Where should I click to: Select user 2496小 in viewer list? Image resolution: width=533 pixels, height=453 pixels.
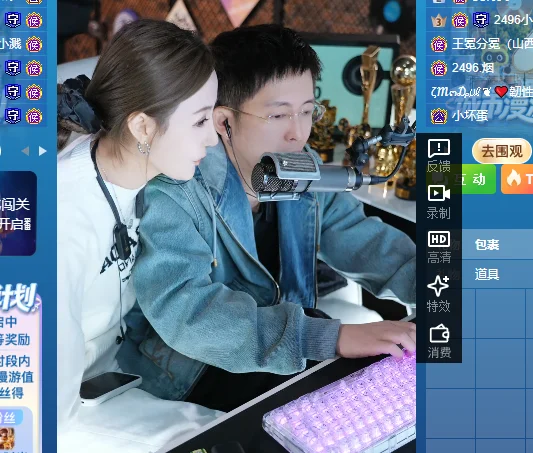[513, 20]
